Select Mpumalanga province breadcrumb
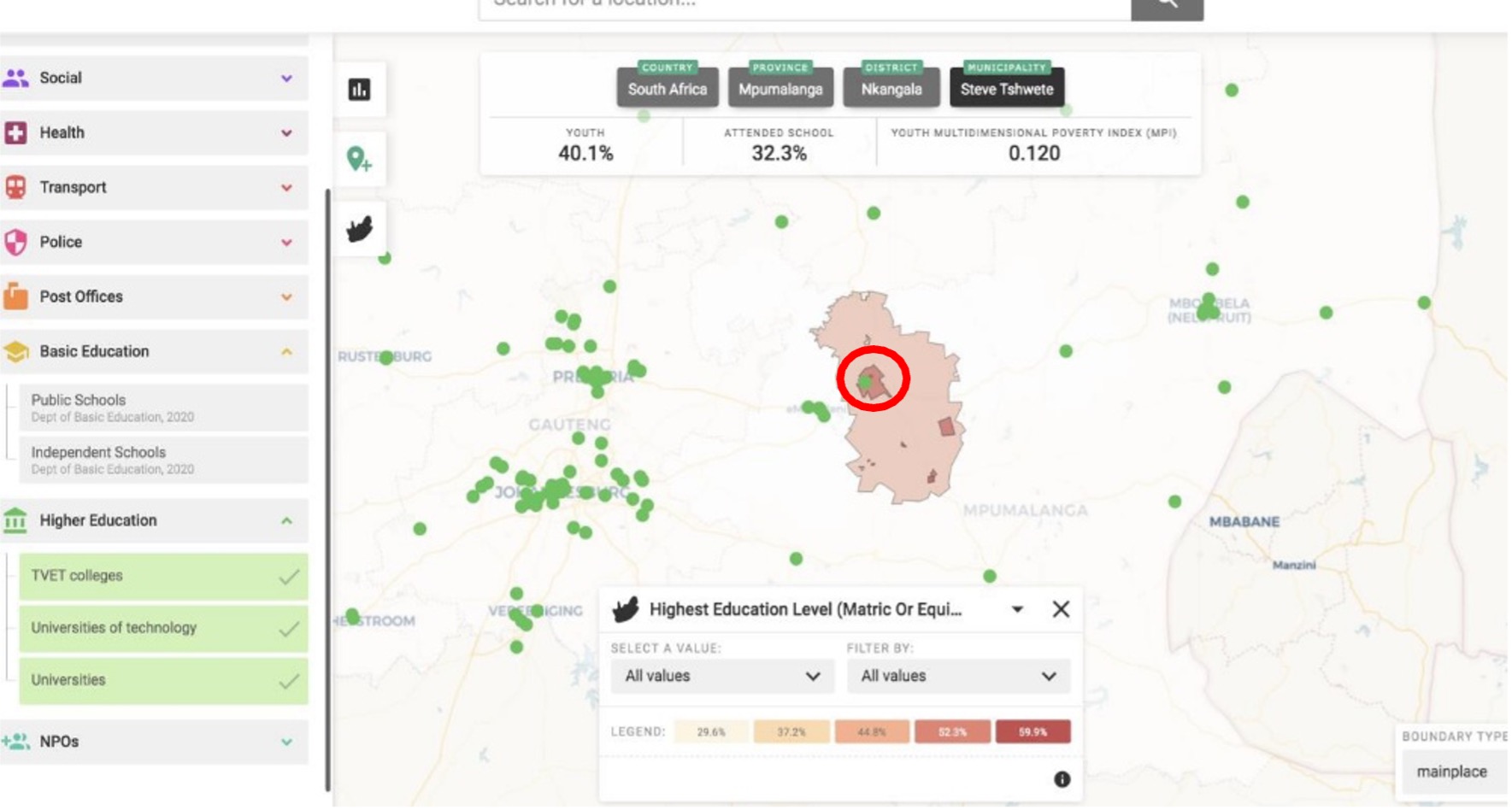This screenshot has width=1512, height=810. 780,89
